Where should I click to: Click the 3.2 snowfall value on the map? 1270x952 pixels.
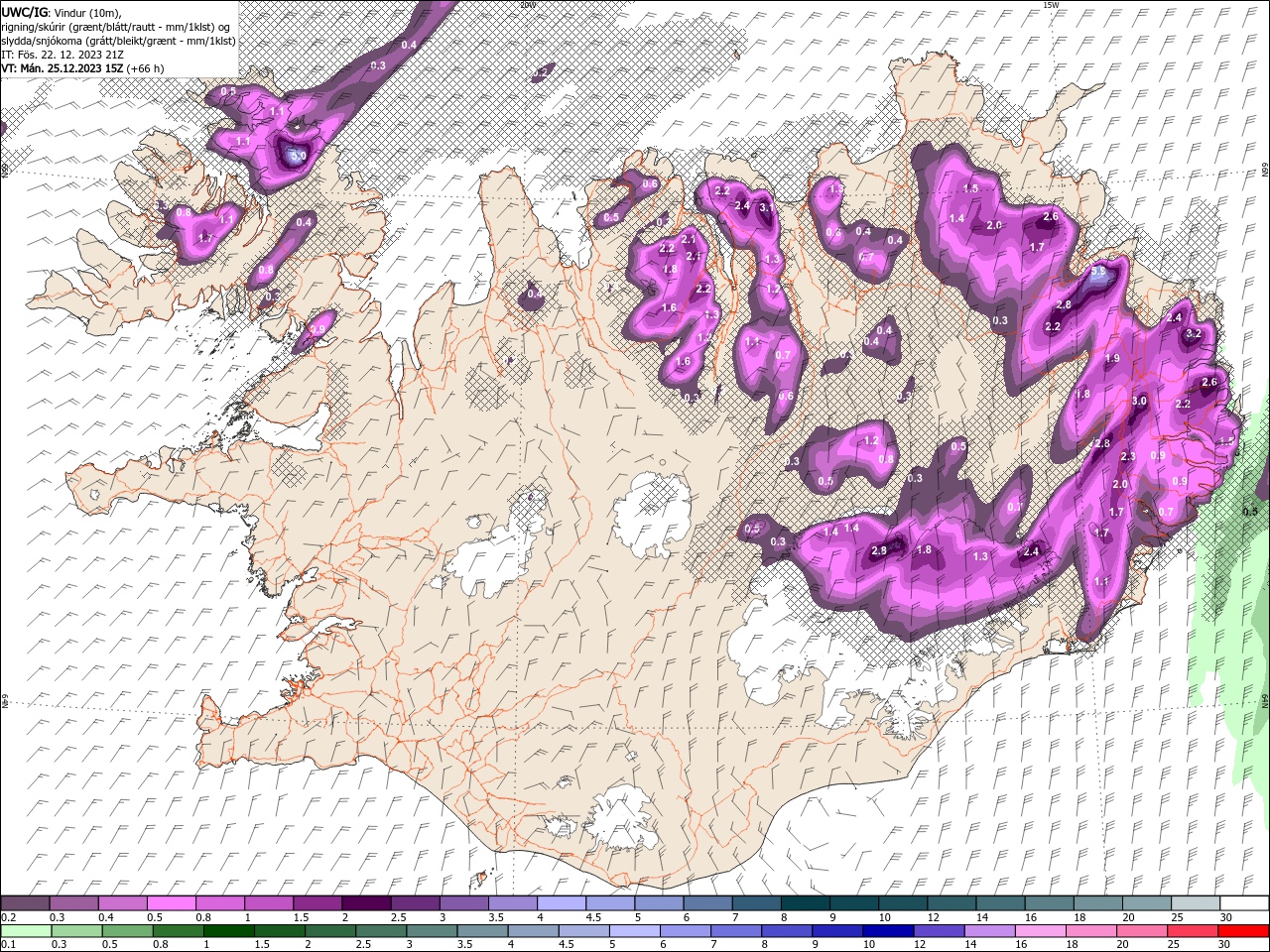[1194, 334]
